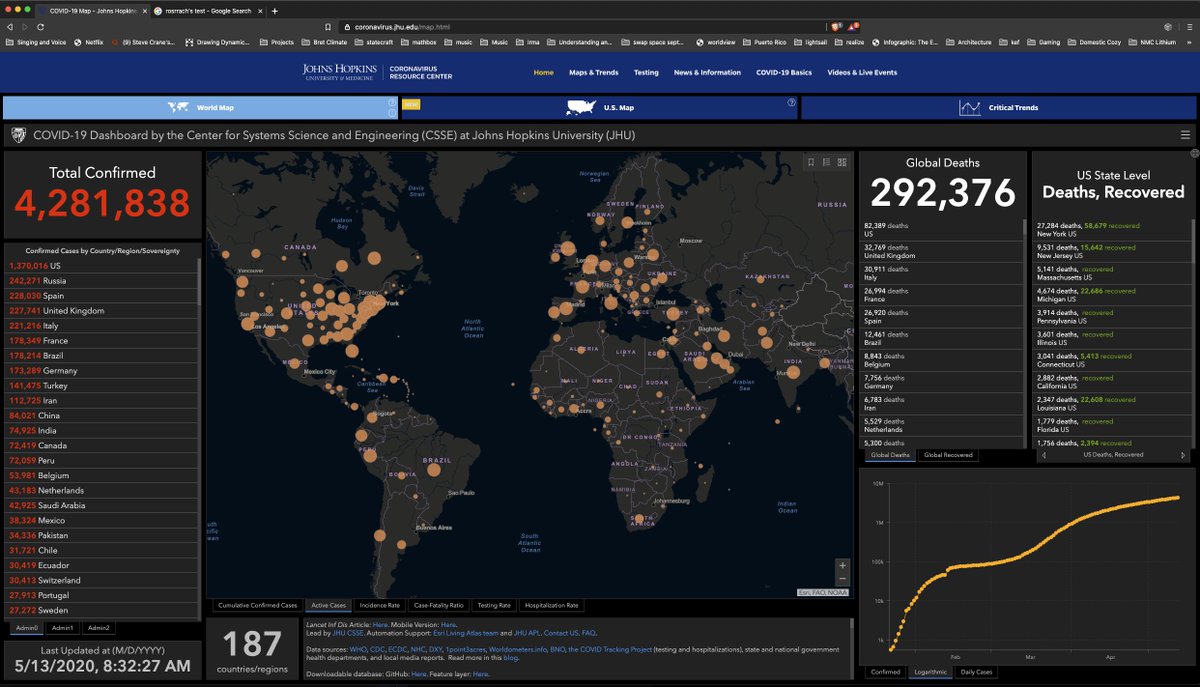Click the Critical Trends chart icon
1200x687 pixels.
pyautogui.click(x=969, y=107)
